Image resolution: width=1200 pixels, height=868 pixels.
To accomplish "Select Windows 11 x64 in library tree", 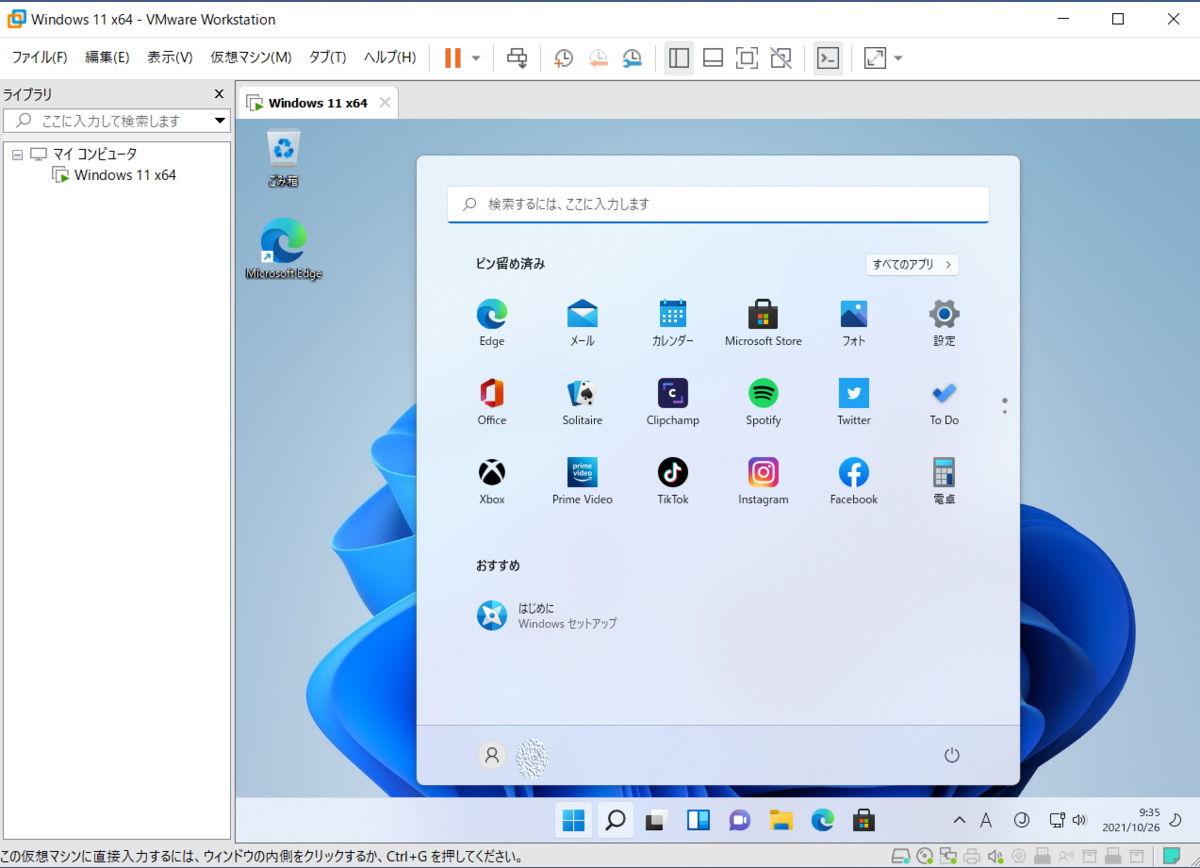I will point(125,175).
